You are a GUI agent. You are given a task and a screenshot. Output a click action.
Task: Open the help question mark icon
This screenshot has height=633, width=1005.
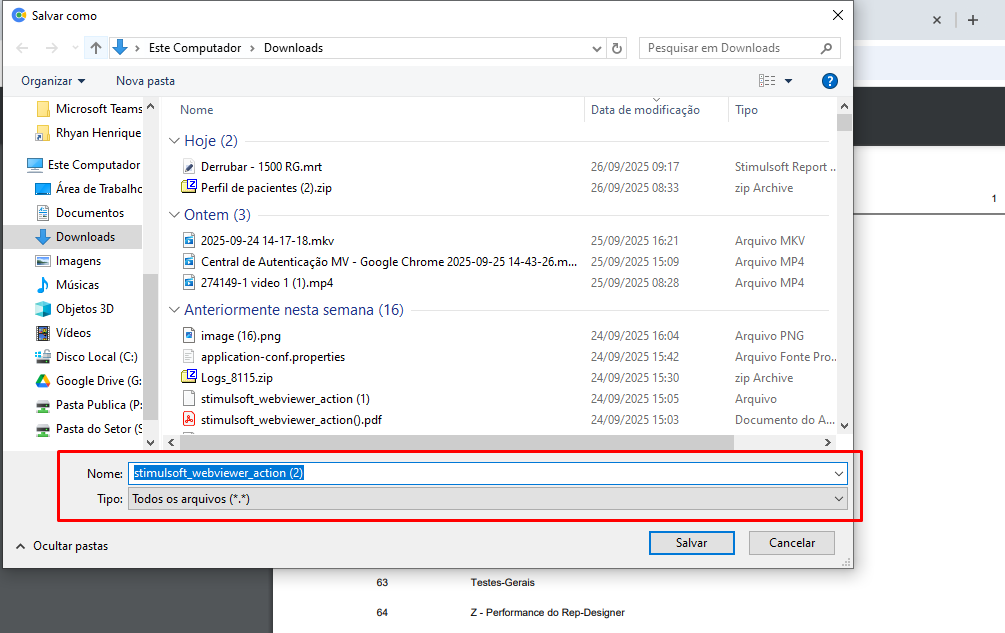829,81
